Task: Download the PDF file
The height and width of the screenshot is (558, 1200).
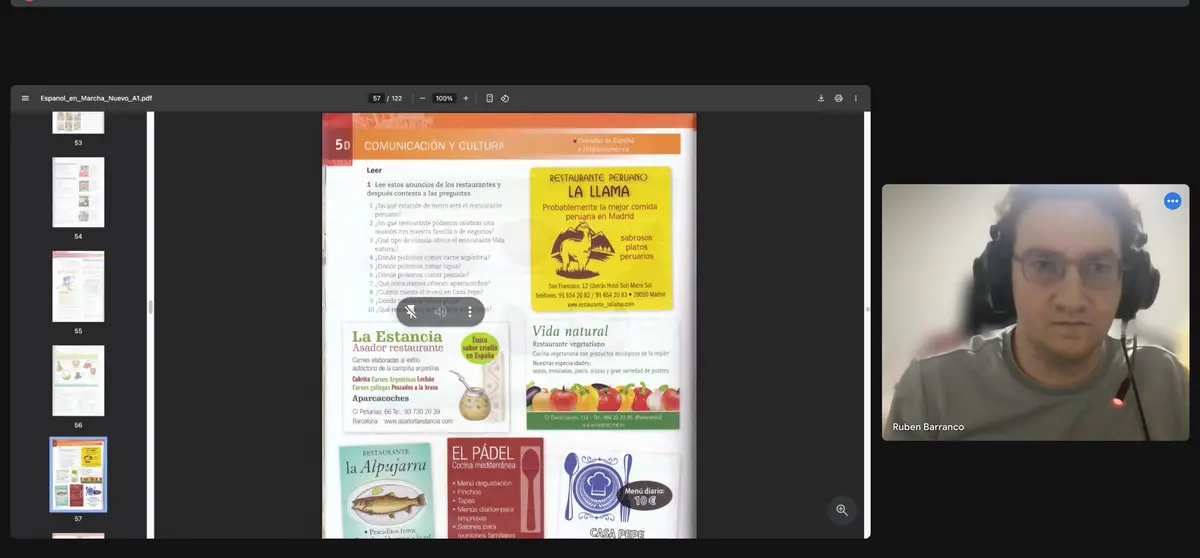Action: pos(821,98)
